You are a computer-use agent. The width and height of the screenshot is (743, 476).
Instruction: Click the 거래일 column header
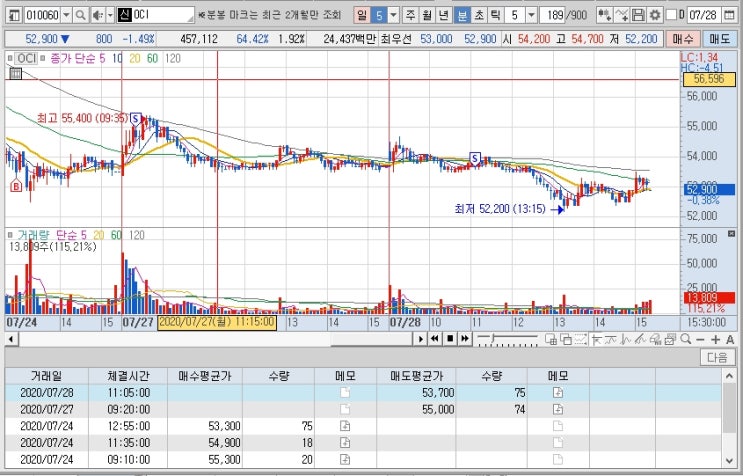pos(46,376)
